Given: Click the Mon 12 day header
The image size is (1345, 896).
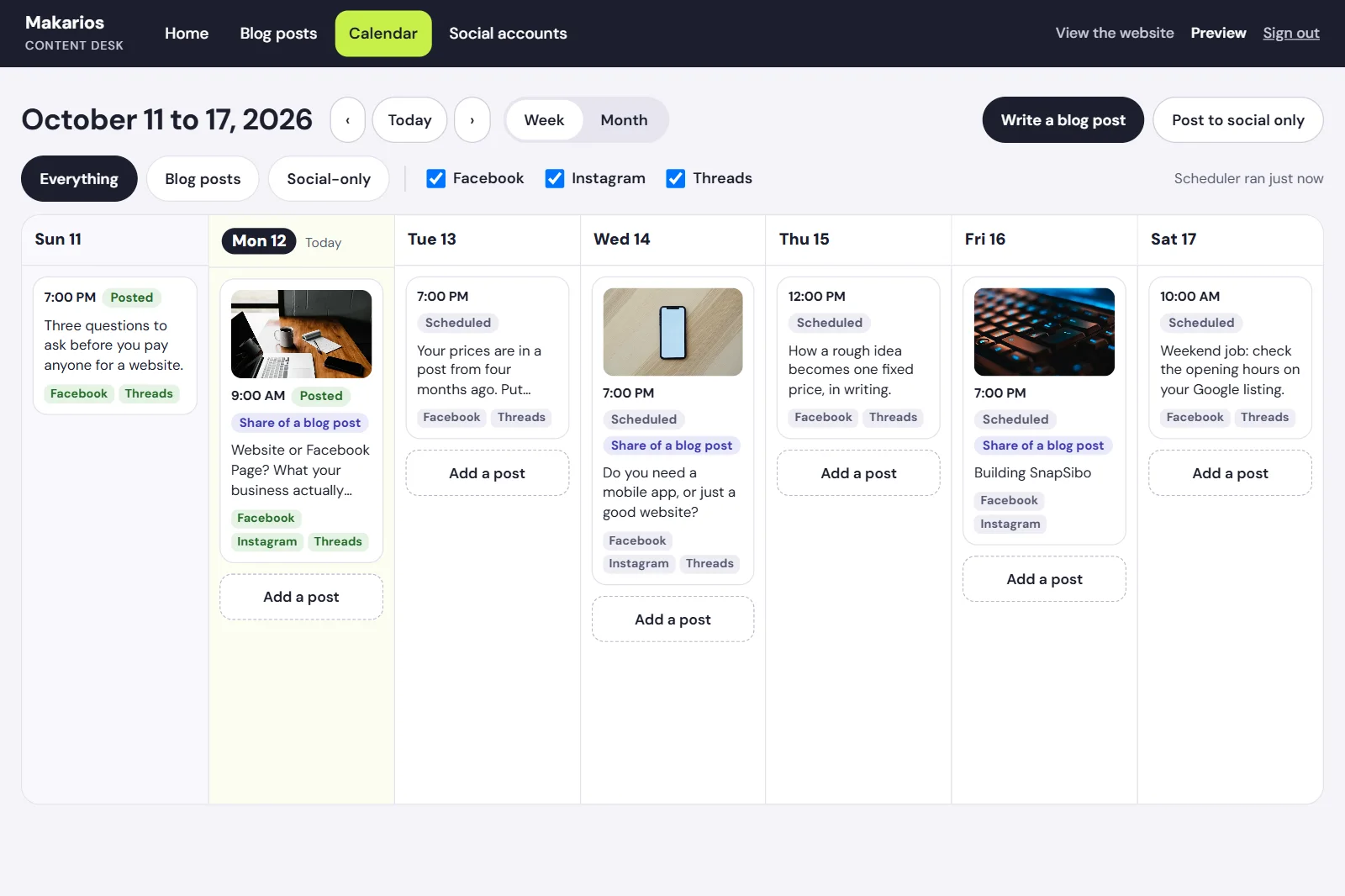Looking at the screenshot, I should point(259,241).
